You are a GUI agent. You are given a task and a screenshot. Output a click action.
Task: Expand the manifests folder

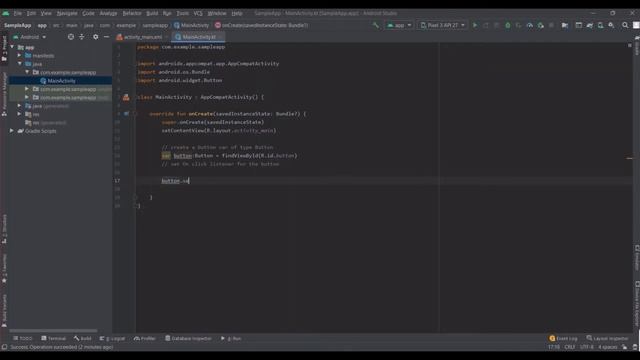[x=19, y=56]
